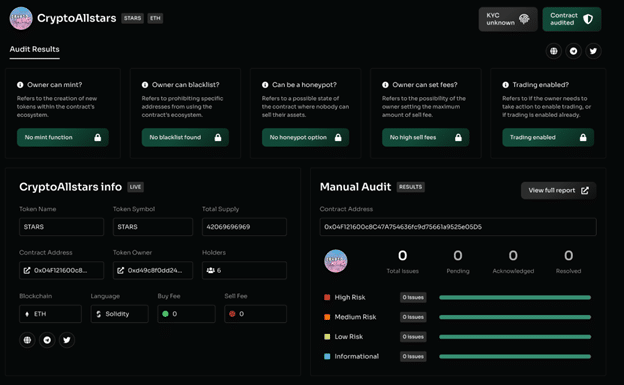Click the token avatar in Manual Audit panel

(336, 261)
